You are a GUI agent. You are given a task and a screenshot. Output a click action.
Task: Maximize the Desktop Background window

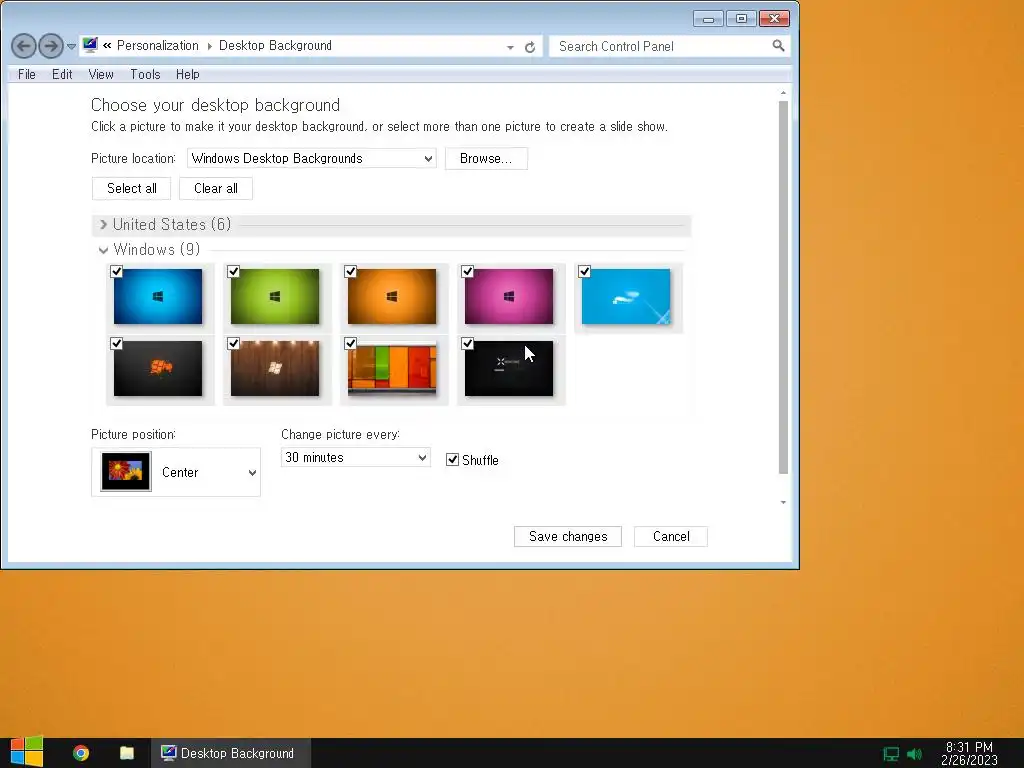741,19
